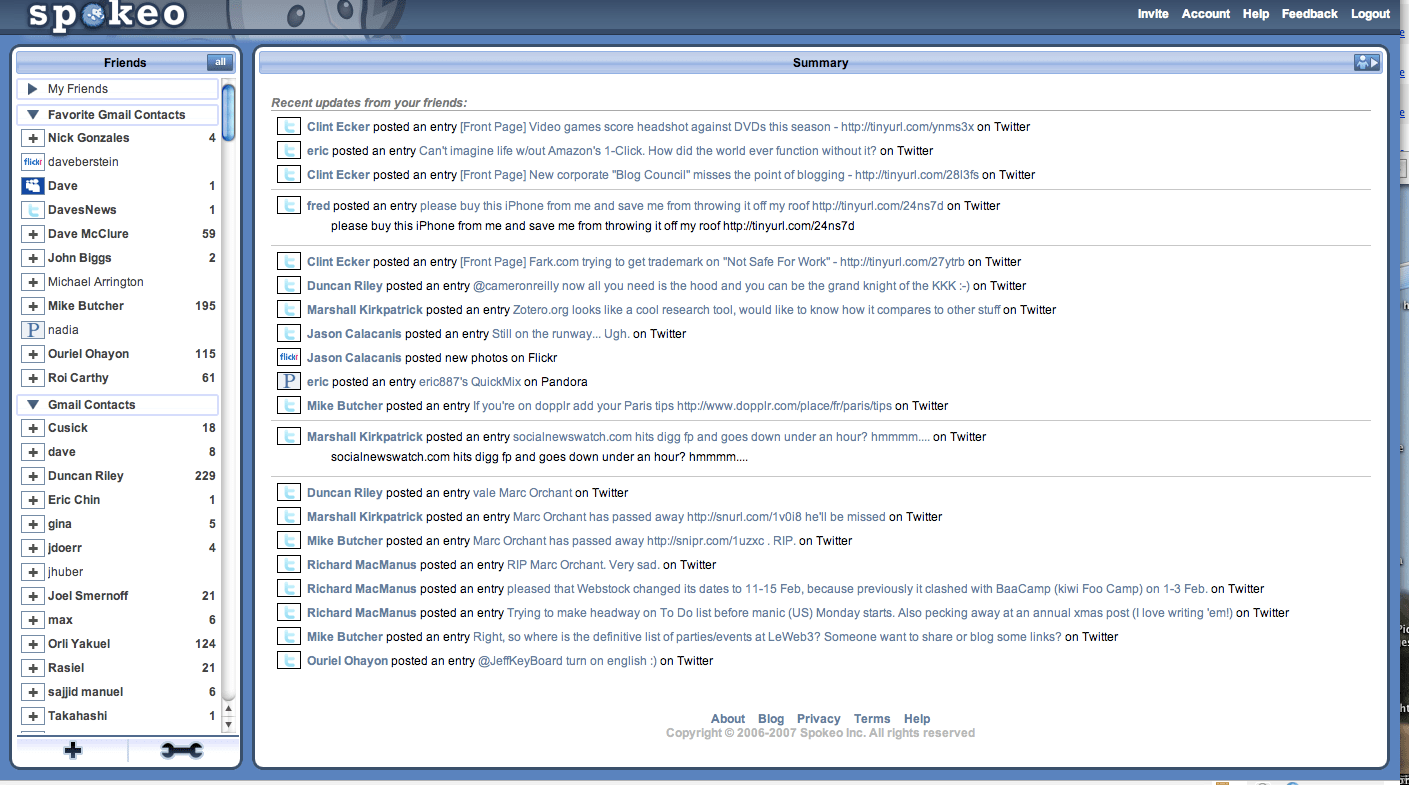The image size is (1409, 785).
Task: Open Marshall Kirkpatrick's name on Zotero entry
Action: click(365, 310)
